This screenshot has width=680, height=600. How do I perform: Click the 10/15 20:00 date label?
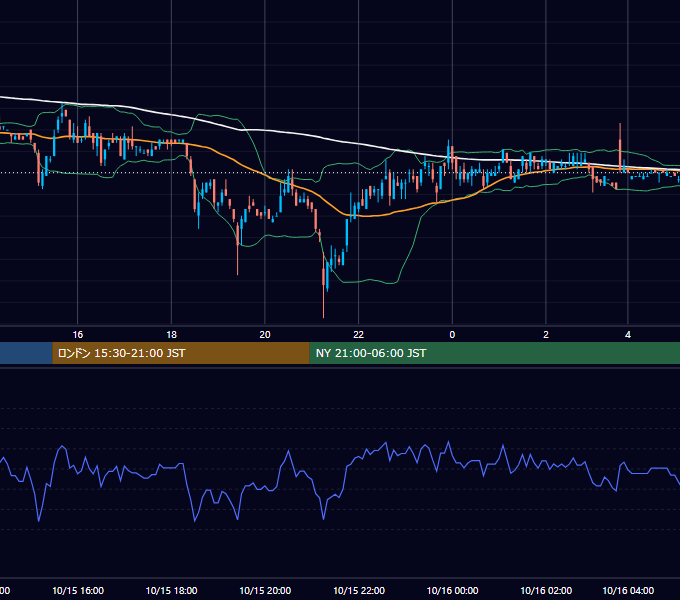pos(265,590)
